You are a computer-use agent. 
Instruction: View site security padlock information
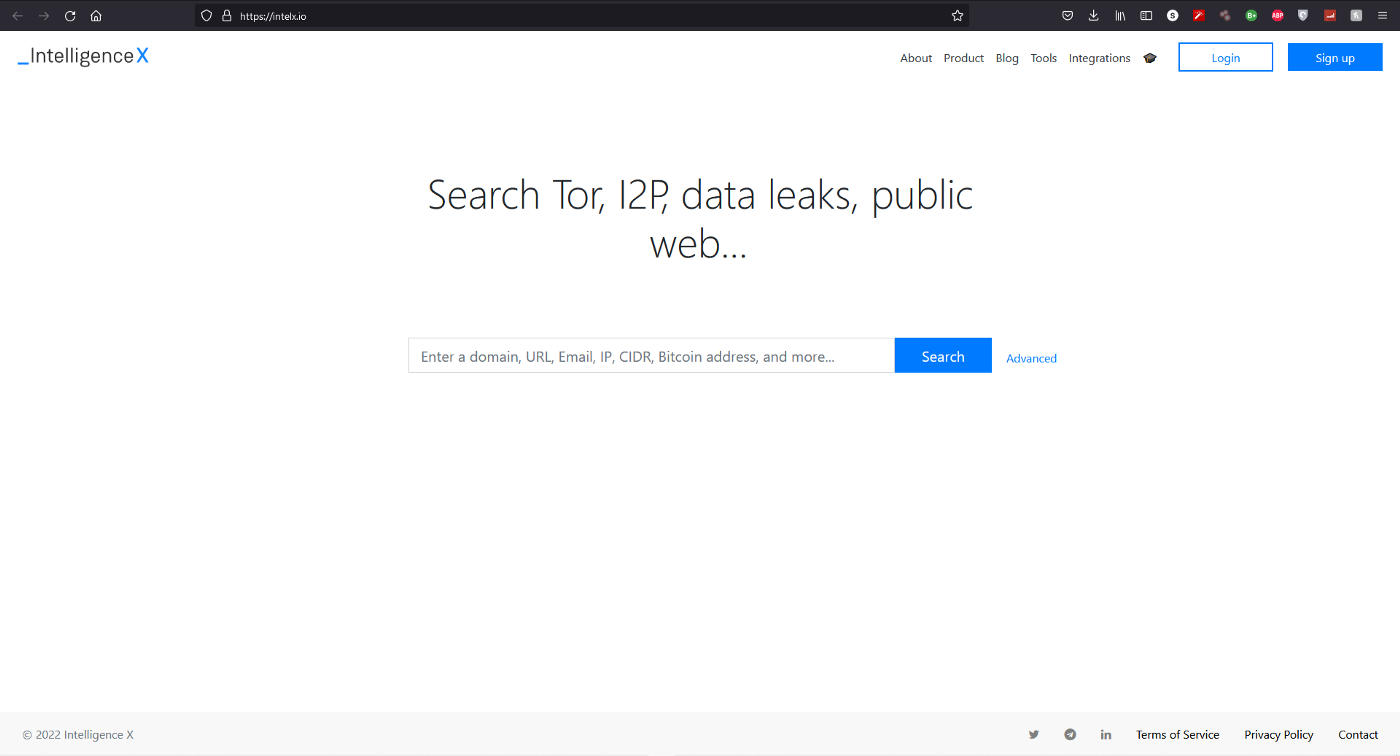pyautogui.click(x=226, y=16)
